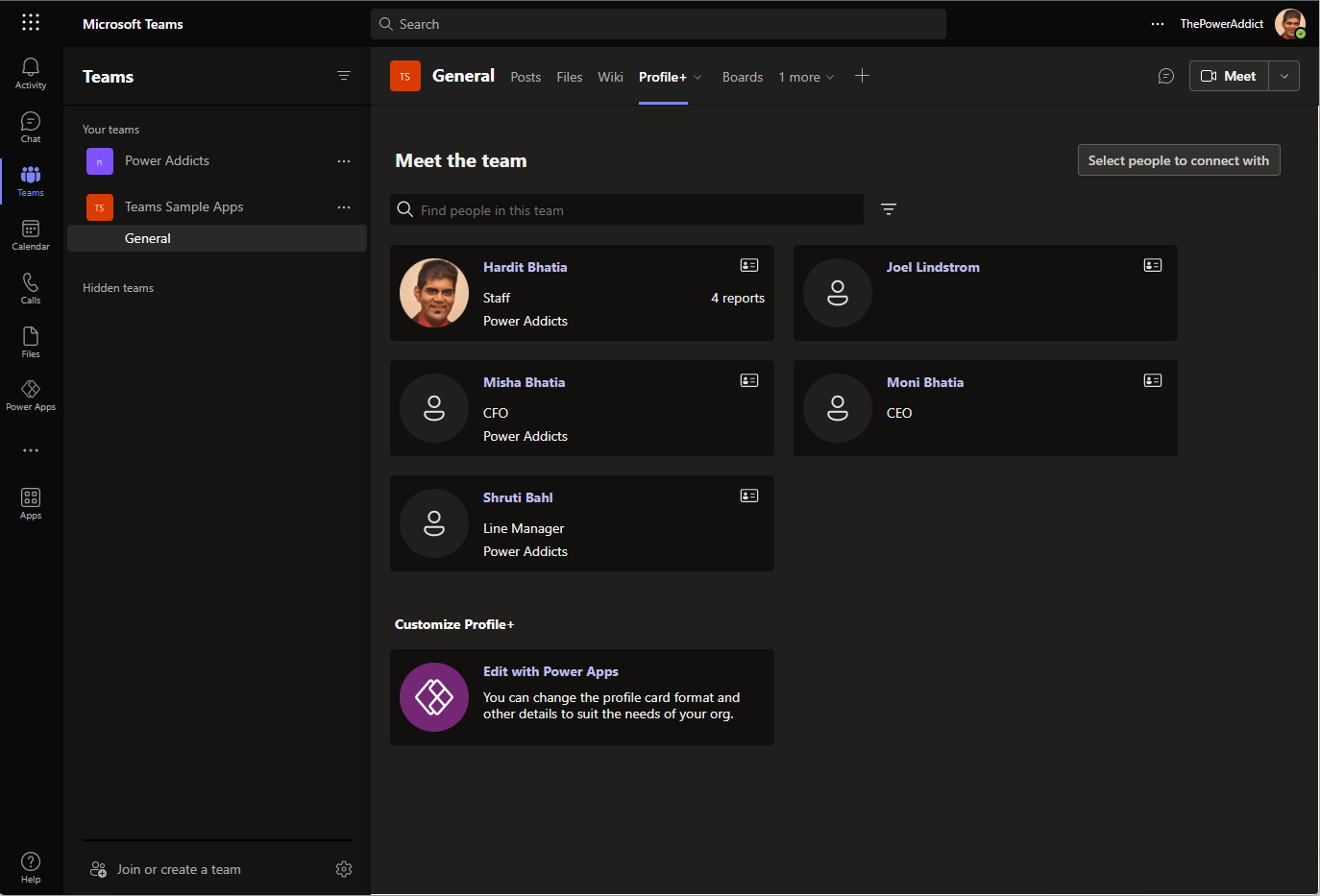Open the Calendar app
Screen dimensions: 1320x896
pyautogui.click(x=31, y=234)
